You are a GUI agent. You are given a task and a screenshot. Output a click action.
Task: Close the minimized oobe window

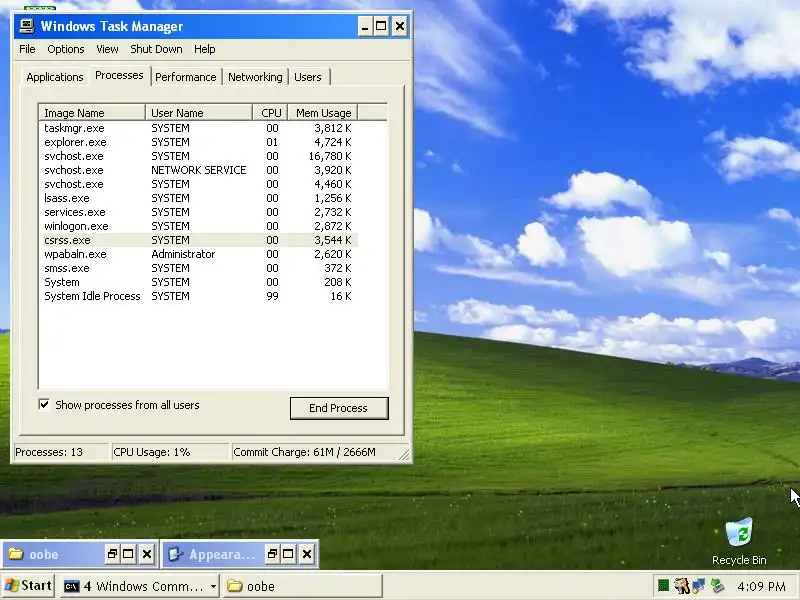pos(147,554)
